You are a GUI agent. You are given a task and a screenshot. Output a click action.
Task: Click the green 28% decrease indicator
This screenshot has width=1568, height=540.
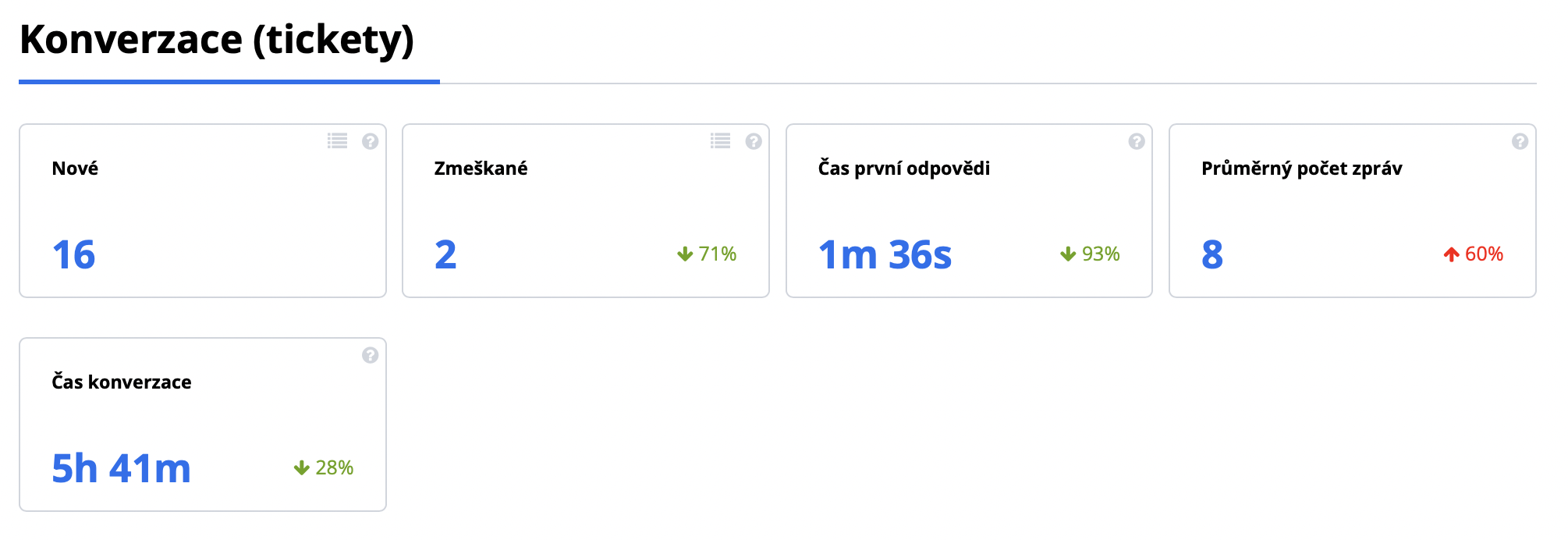(325, 467)
